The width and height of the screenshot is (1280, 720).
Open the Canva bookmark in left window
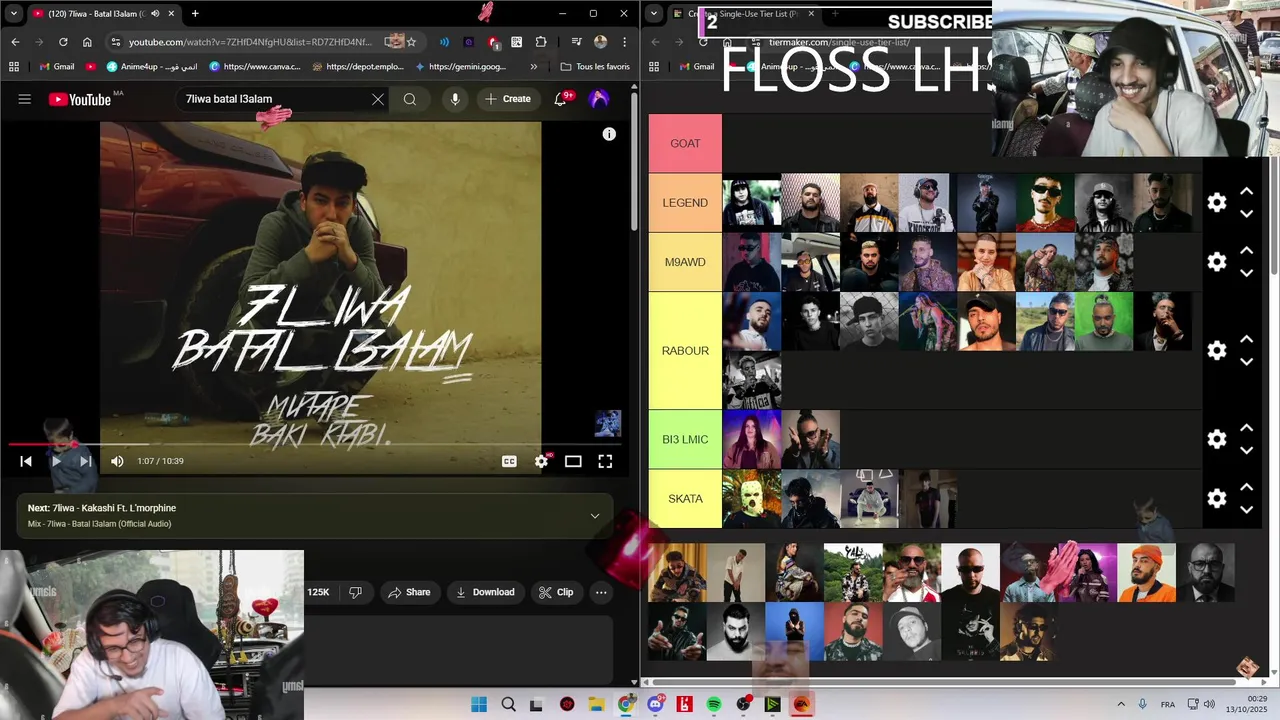pyautogui.click(x=255, y=67)
